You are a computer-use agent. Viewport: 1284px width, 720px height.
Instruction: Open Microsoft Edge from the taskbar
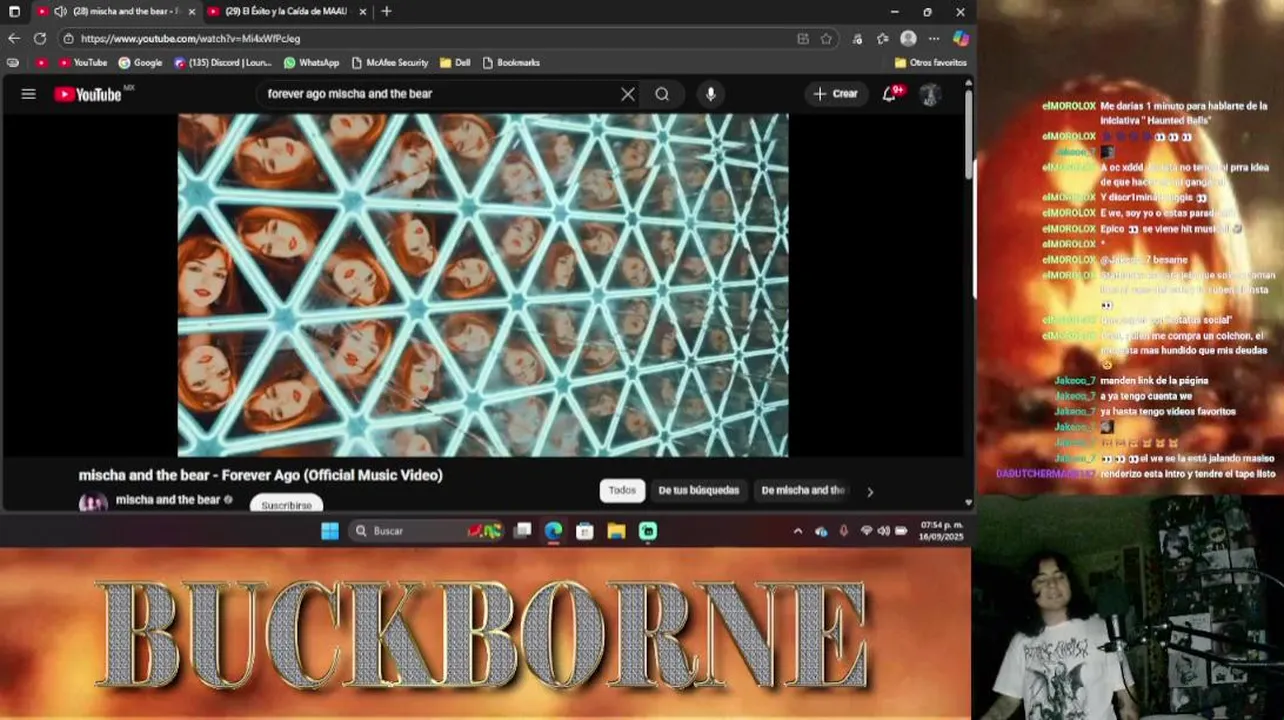pos(553,531)
